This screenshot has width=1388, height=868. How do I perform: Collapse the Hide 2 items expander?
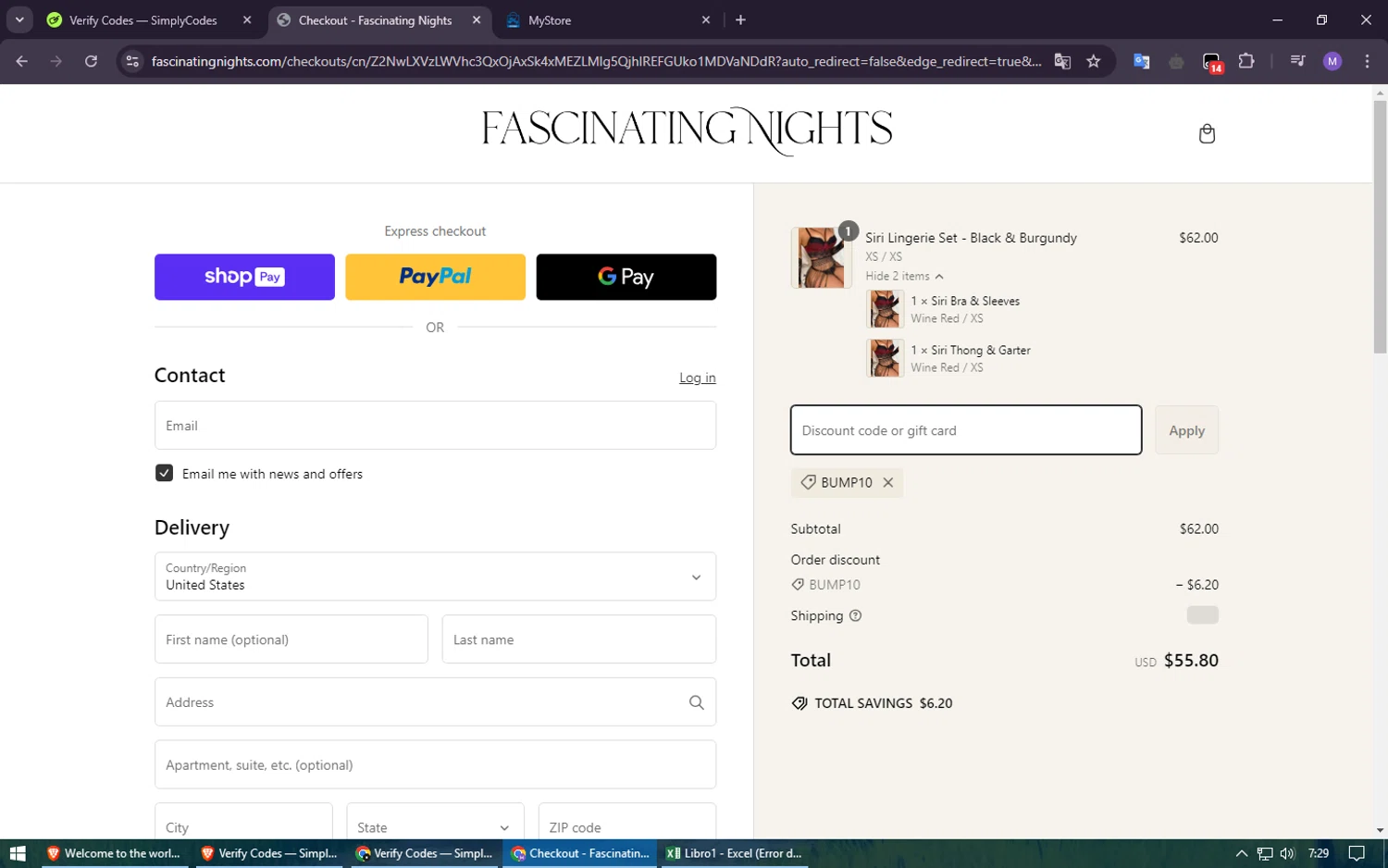click(904, 276)
